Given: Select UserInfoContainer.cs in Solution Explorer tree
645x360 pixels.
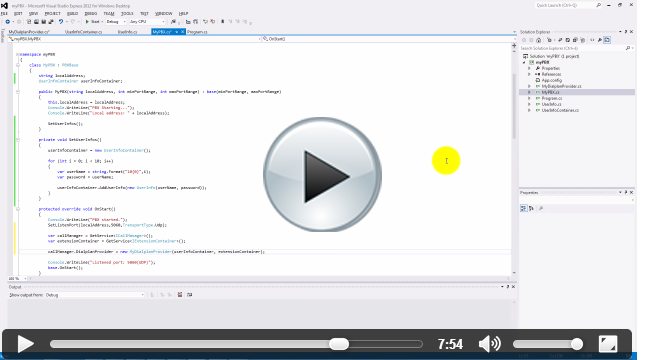Looking at the screenshot, I should click(560, 110).
